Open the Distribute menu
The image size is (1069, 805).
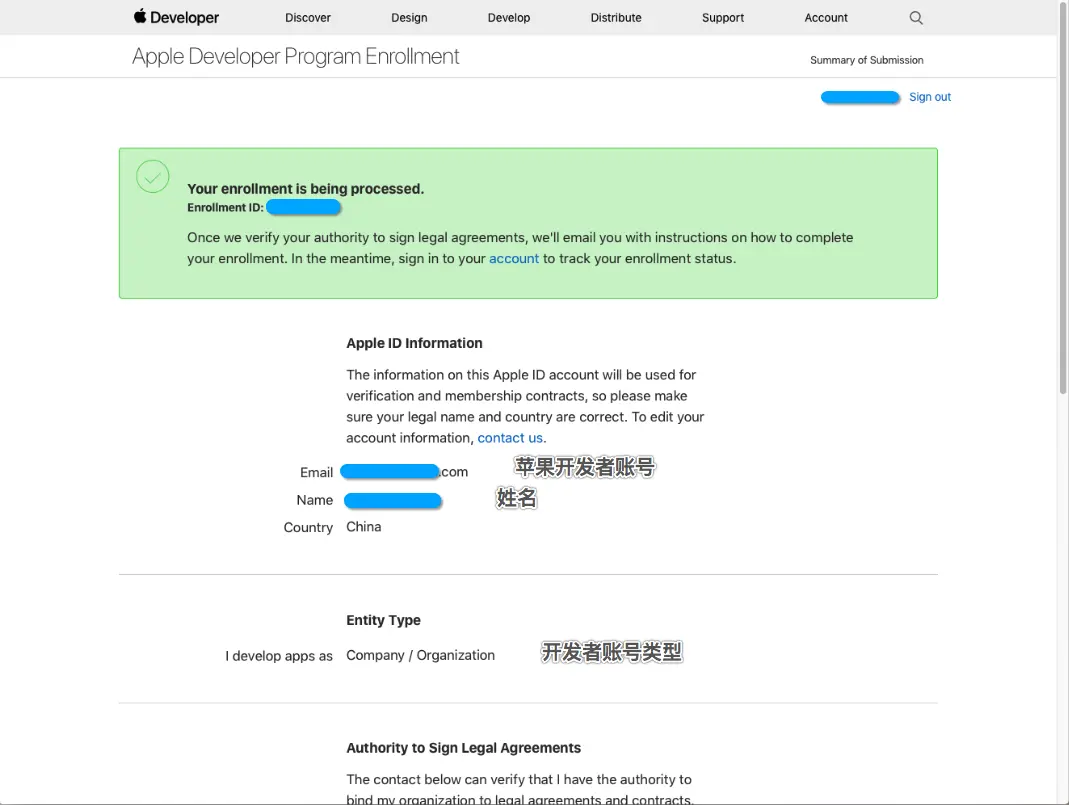616,18
